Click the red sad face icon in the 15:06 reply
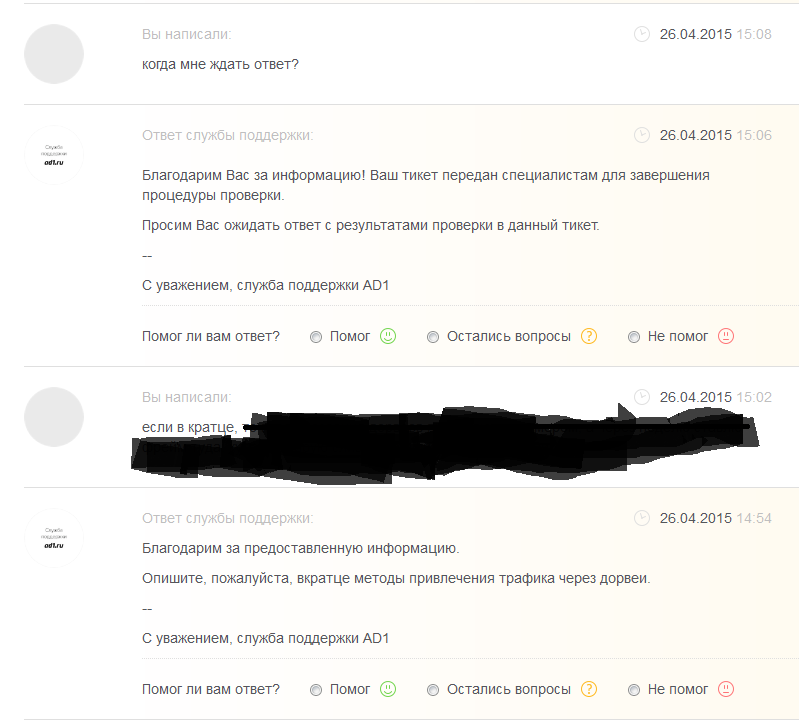This screenshot has height=724, width=799. click(x=726, y=336)
